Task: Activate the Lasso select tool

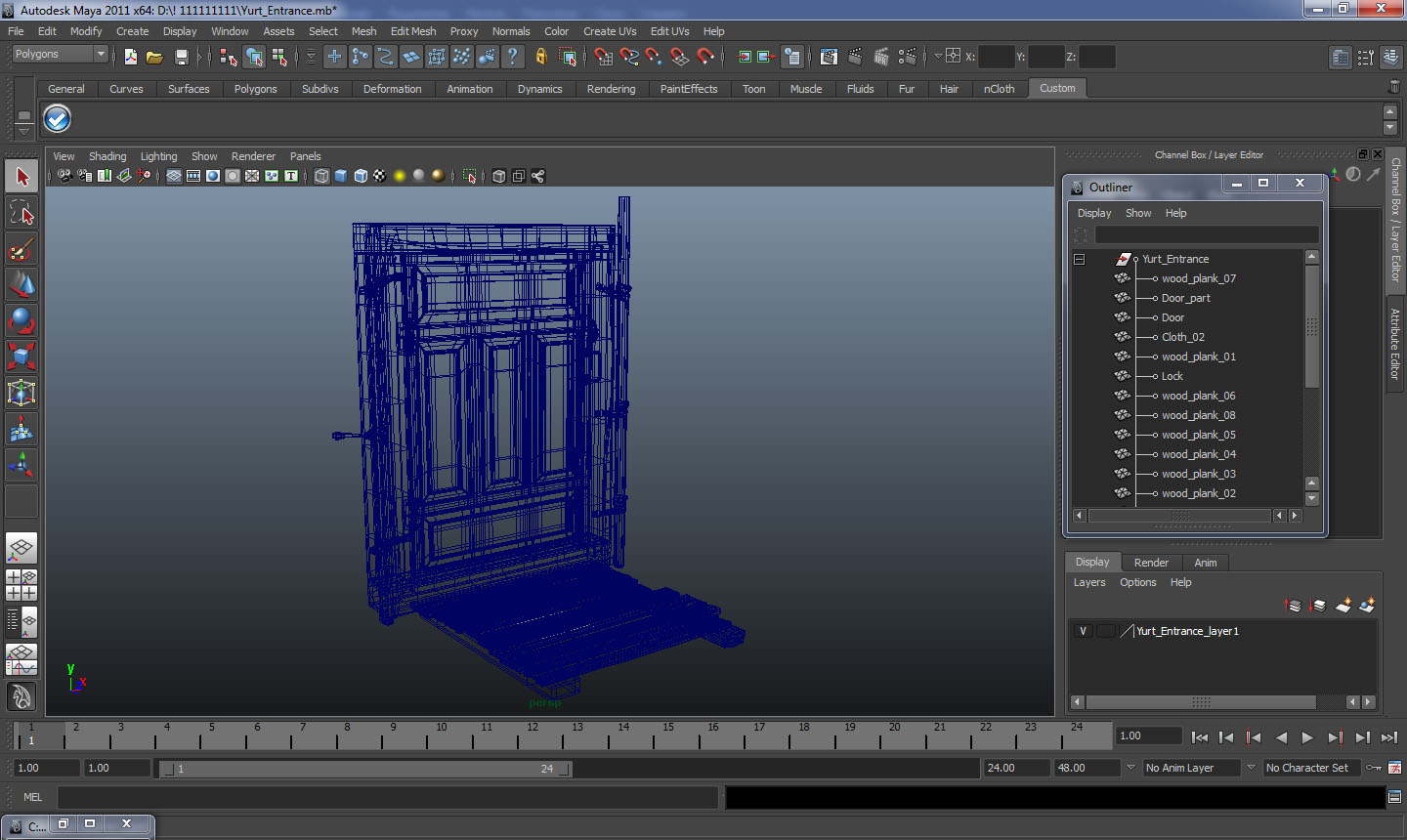Action: [x=21, y=213]
